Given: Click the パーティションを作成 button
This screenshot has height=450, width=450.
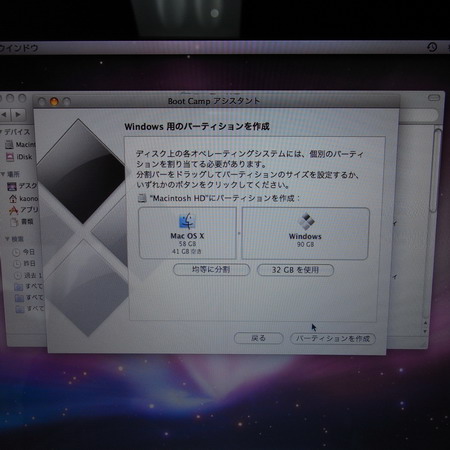Looking at the screenshot, I should tap(333, 339).
